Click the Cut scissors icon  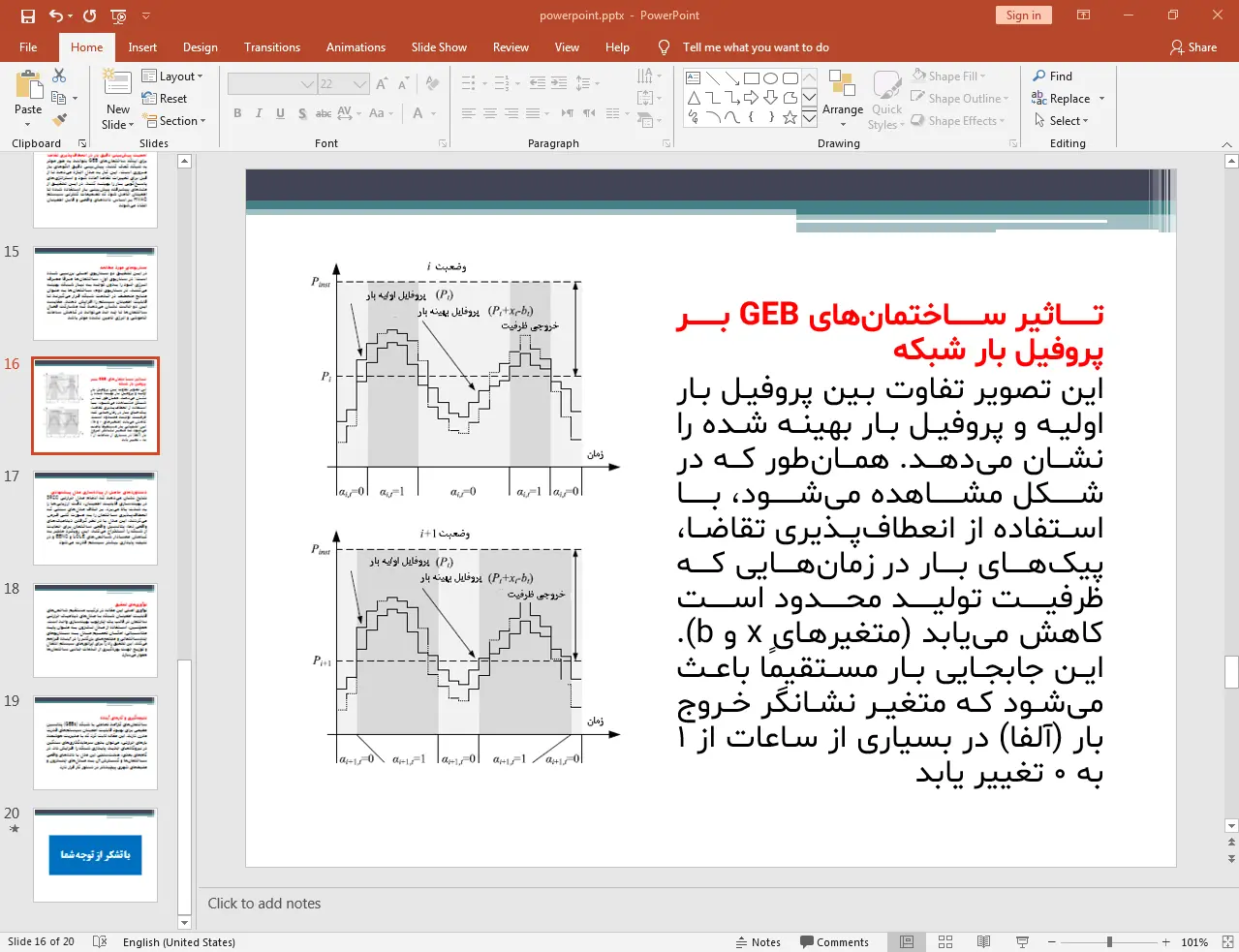point(59,76)
